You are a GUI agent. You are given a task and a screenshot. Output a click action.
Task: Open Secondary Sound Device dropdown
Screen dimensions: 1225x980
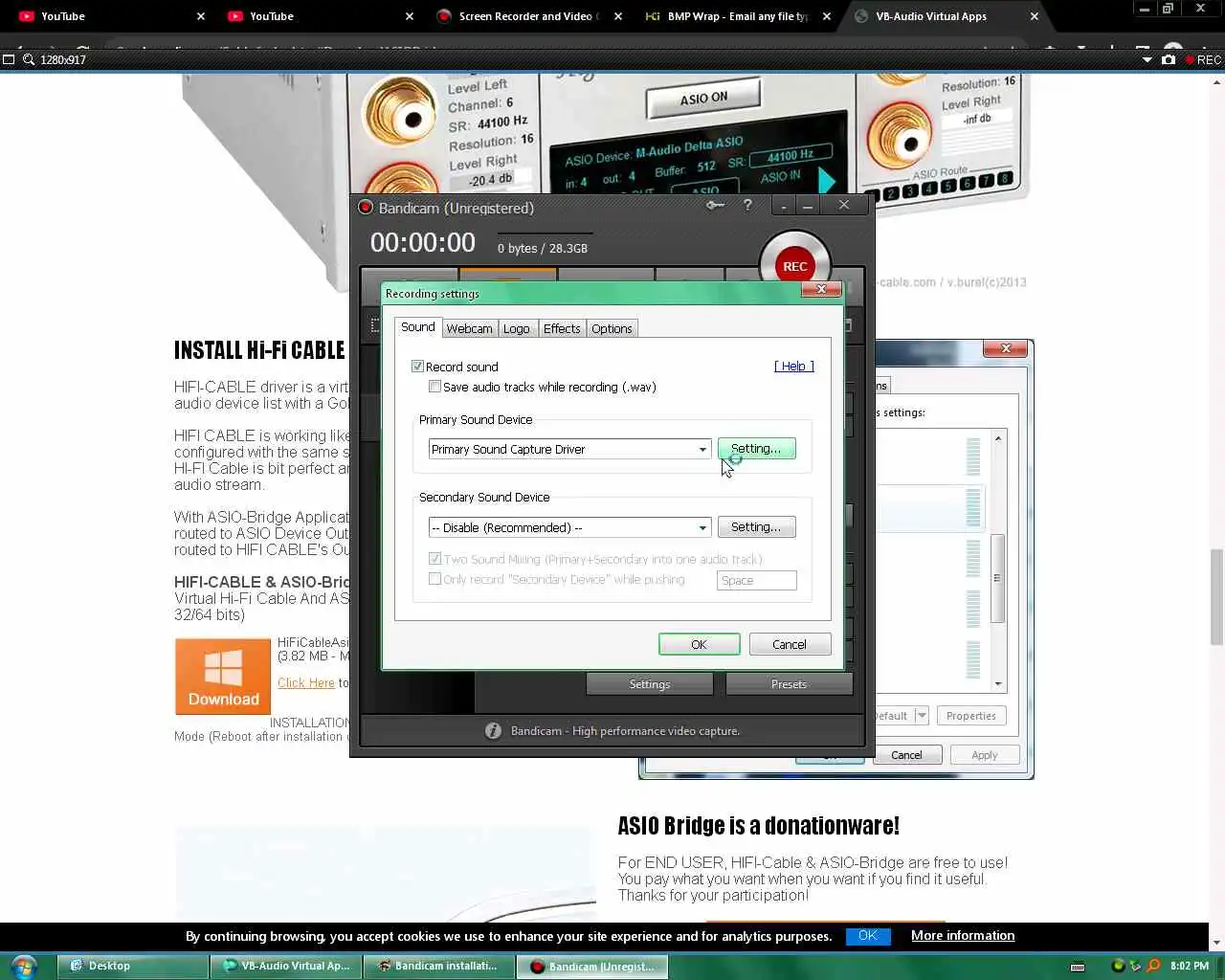[x=569, y=527]
